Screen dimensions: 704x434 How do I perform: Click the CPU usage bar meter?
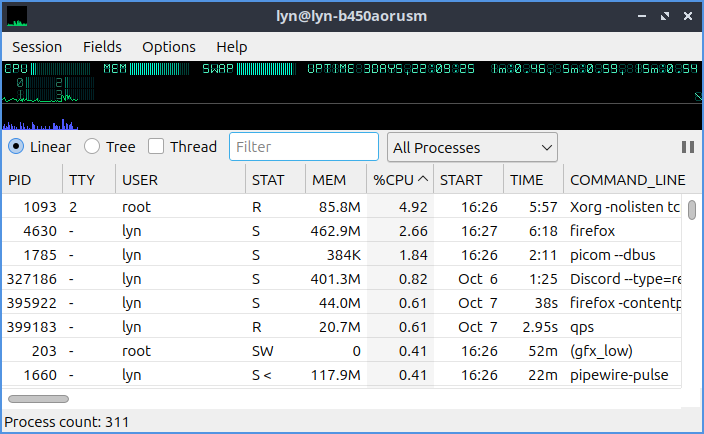pos(65,69)
